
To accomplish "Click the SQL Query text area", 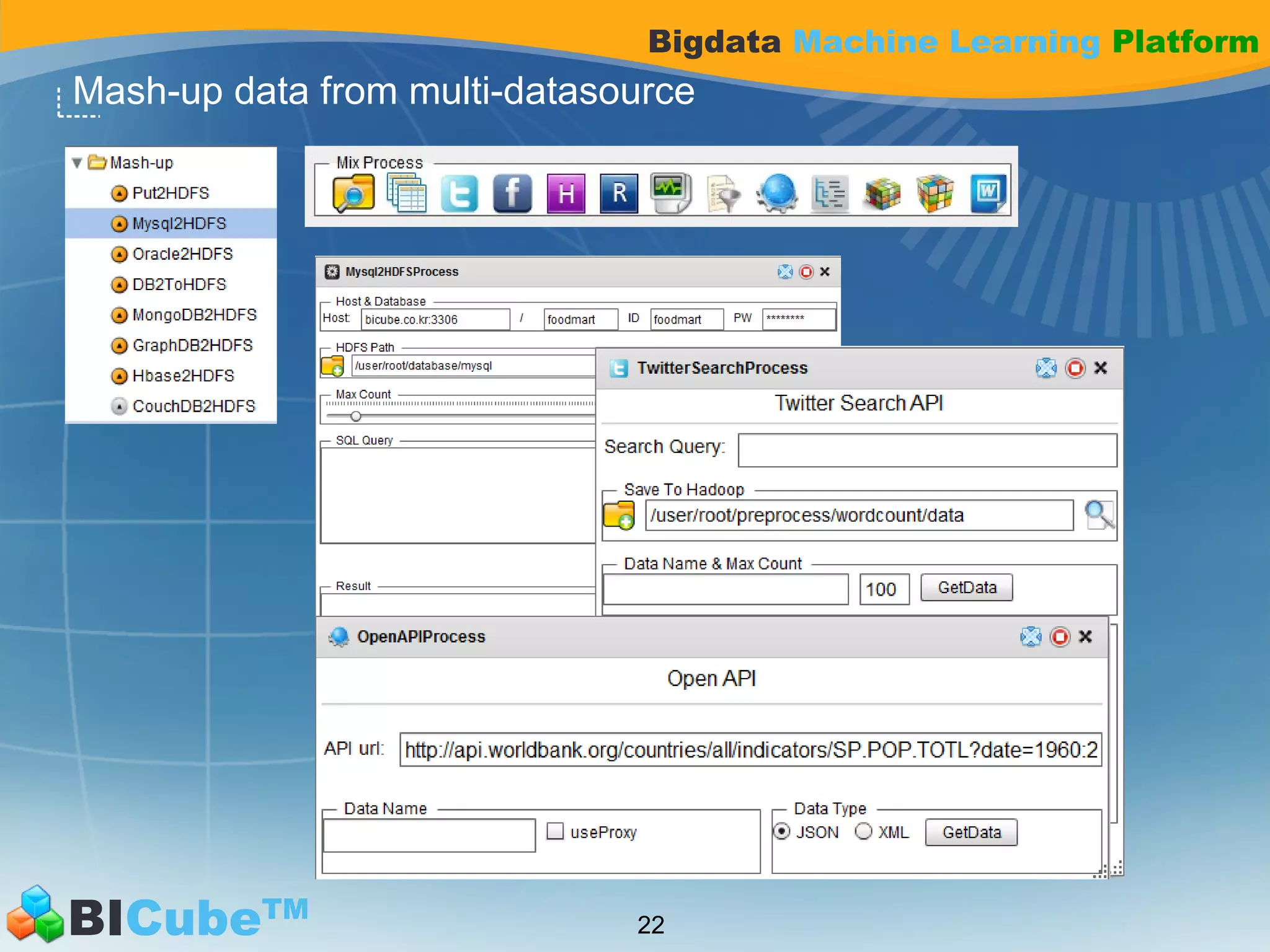I will (x=458, y=495).
